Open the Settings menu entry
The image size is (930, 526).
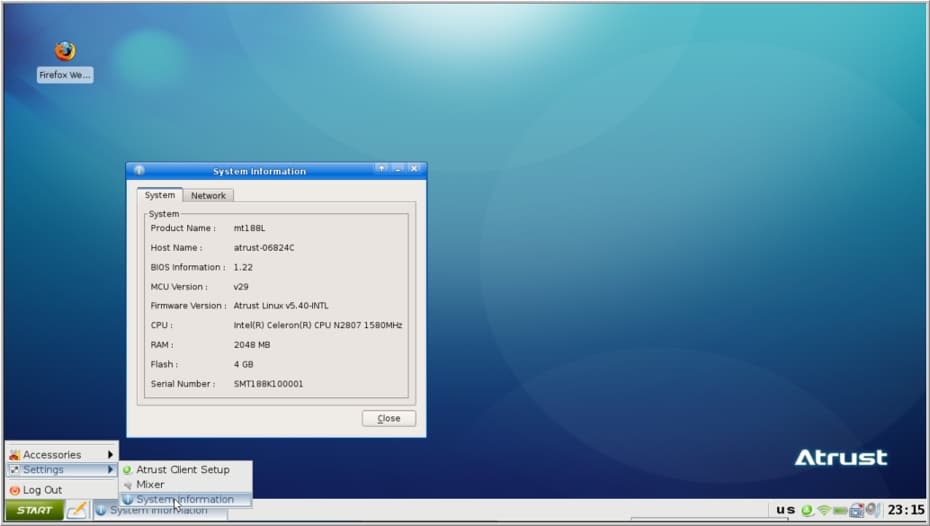pos(62,470)
